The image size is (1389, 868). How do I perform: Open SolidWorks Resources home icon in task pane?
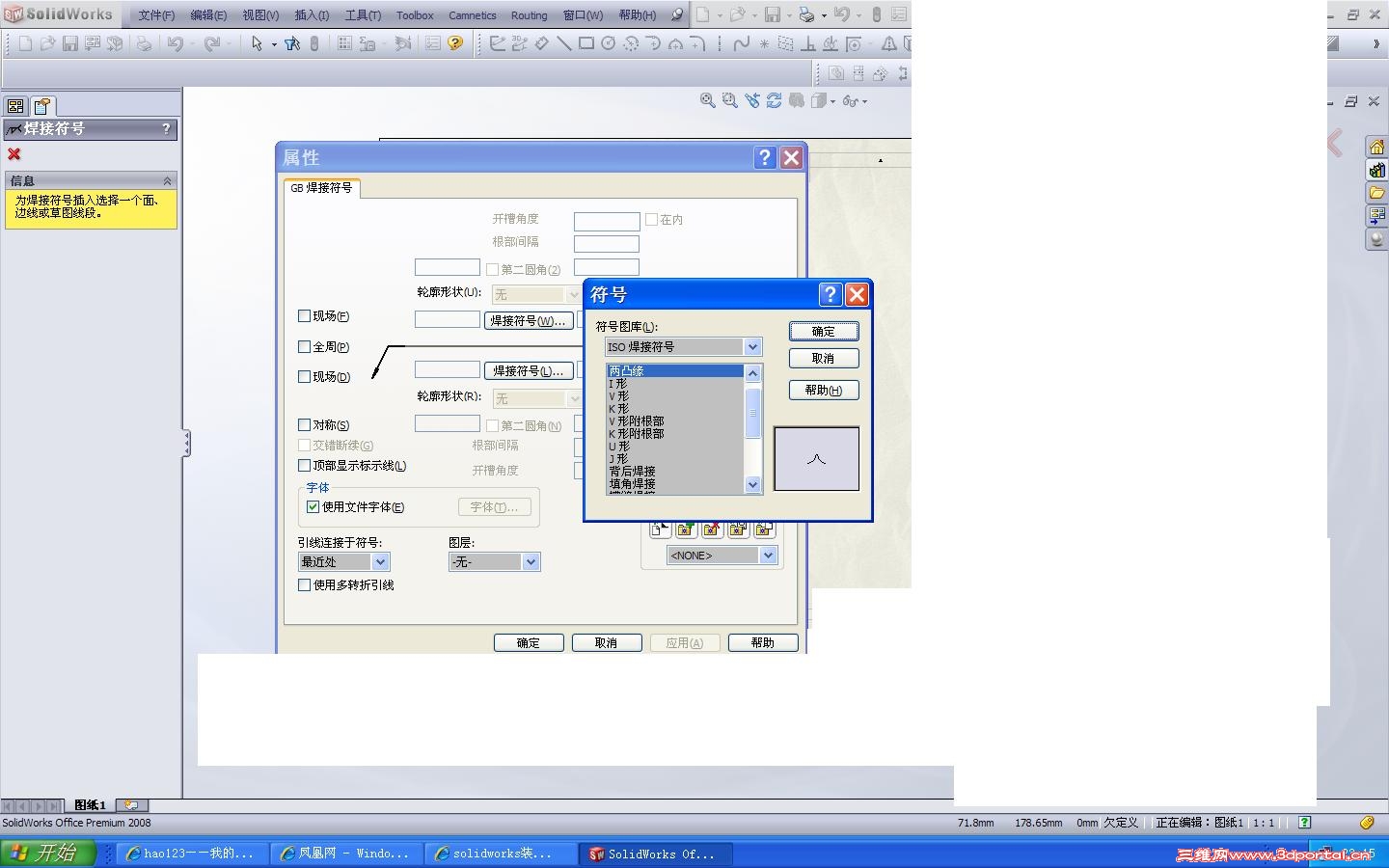click(x=1376, y=148)
